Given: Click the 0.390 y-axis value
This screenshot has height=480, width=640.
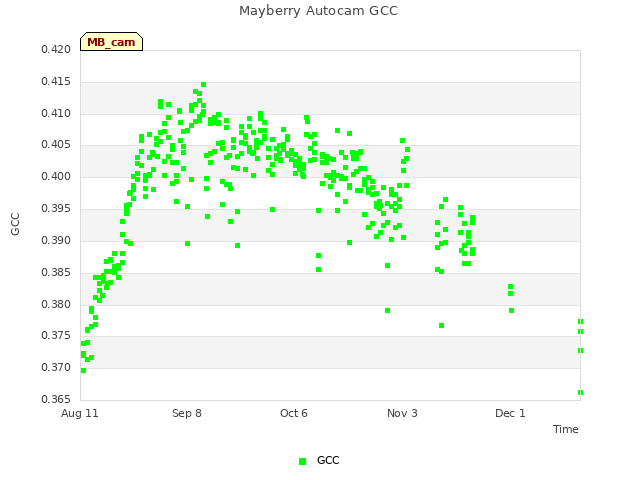Looking at the screenshot, I should 56,240.
